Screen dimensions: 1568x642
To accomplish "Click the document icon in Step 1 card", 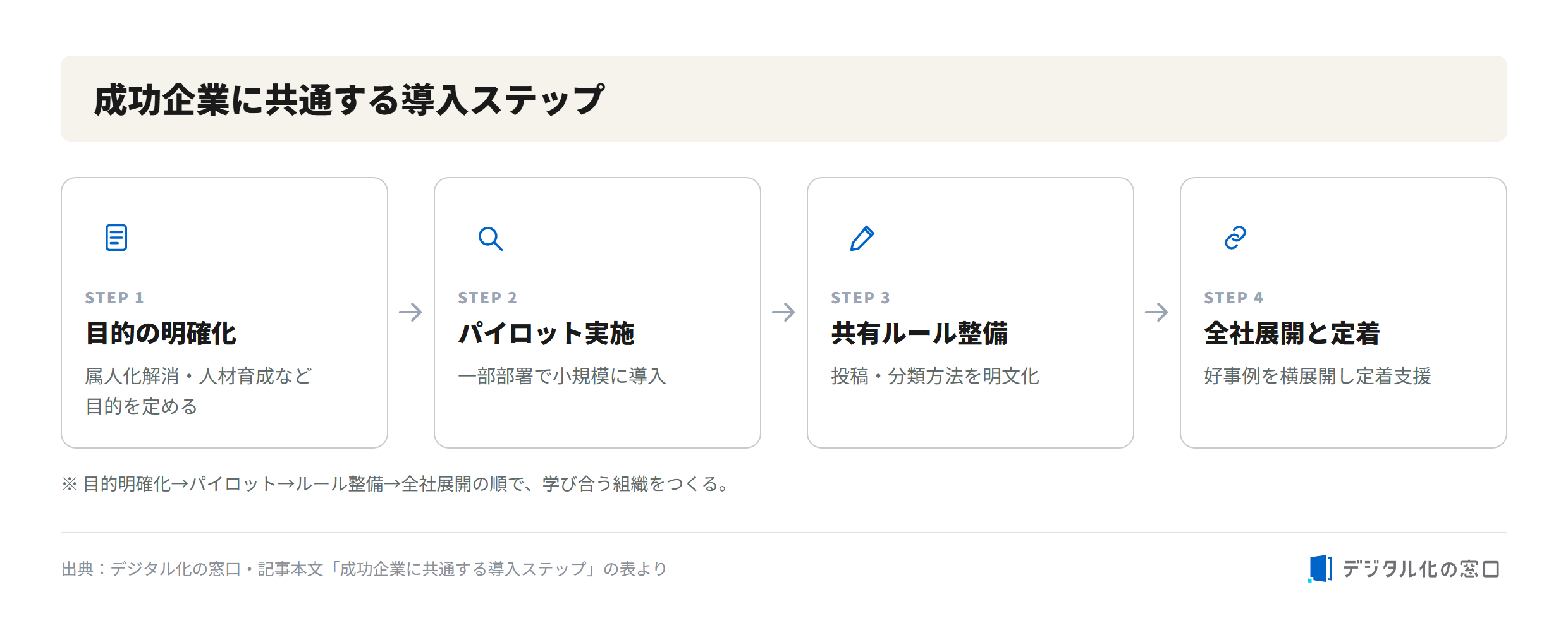I will click(116, 238).
